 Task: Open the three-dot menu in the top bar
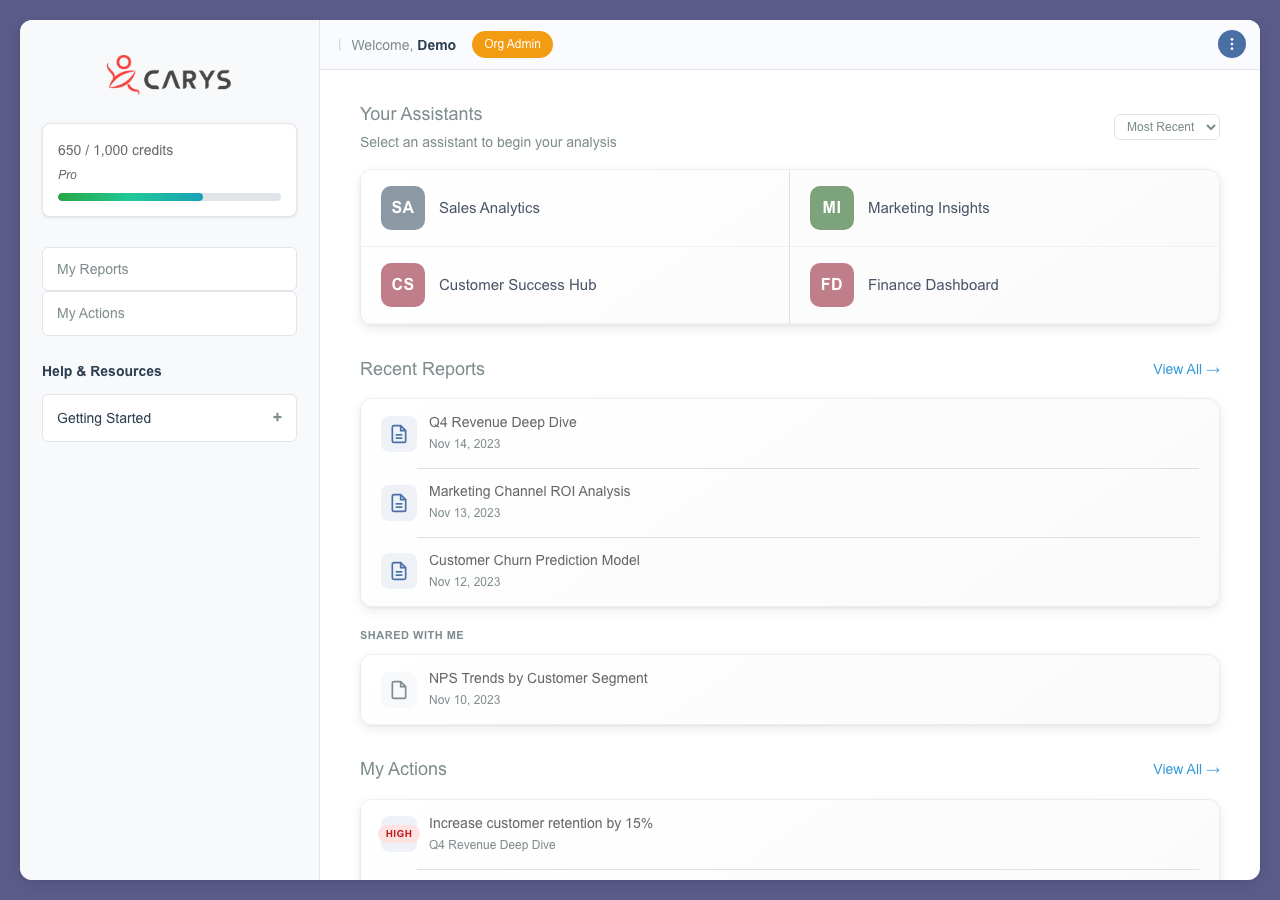click(1232, 44)
